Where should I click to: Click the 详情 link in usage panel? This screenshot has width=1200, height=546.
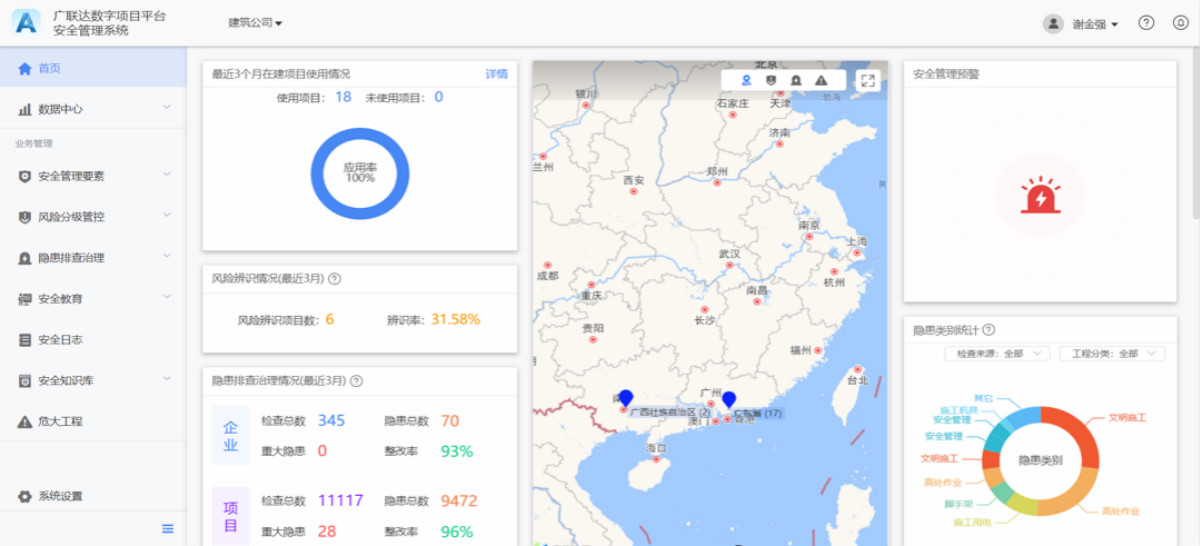[496, 74]
